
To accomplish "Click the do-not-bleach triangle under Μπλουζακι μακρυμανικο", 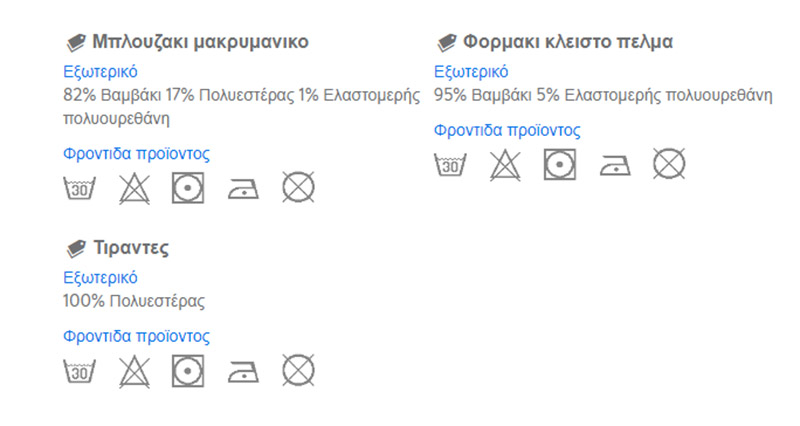I will pos(134,188).
